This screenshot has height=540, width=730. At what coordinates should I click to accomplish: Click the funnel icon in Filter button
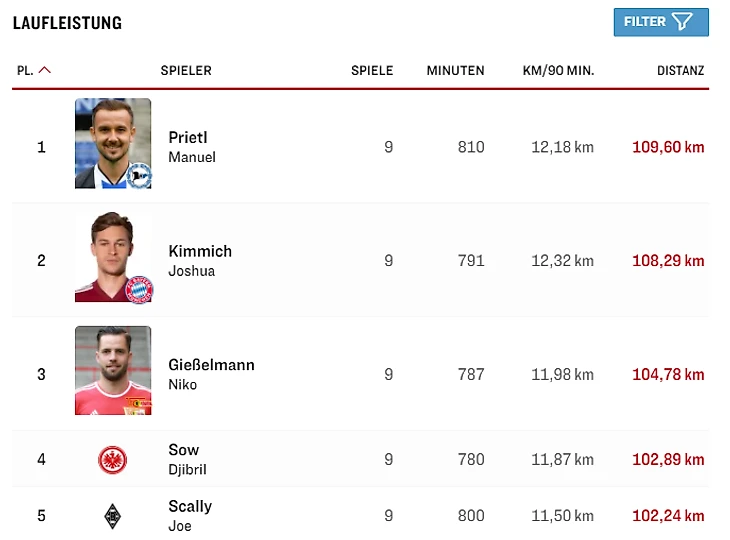tap(683, 22)
